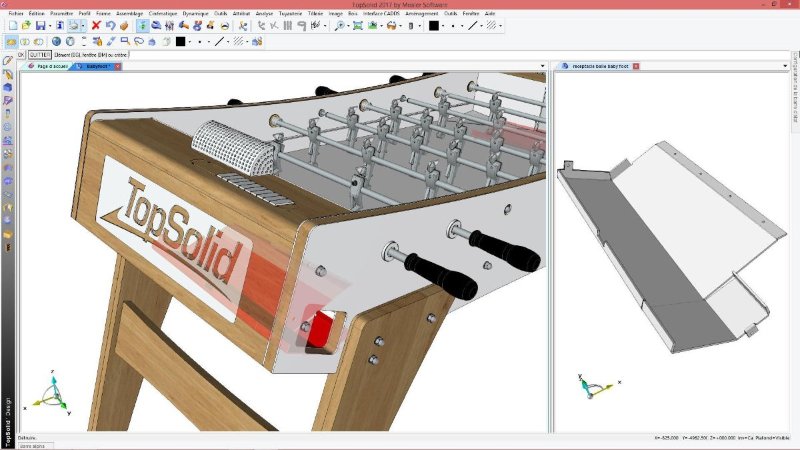Select the sketch pencil tool in left sidebar
This screenshot has width=800, height=450.
(x=9, y=61)
